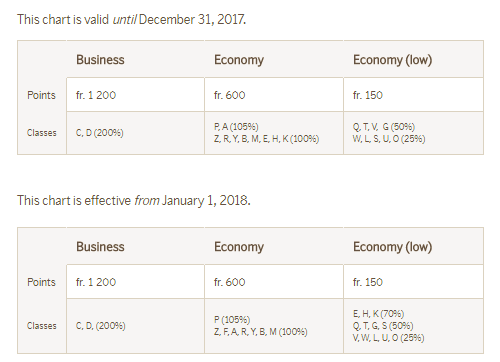Click Economy (low) header in first chart

coord(392,60)
